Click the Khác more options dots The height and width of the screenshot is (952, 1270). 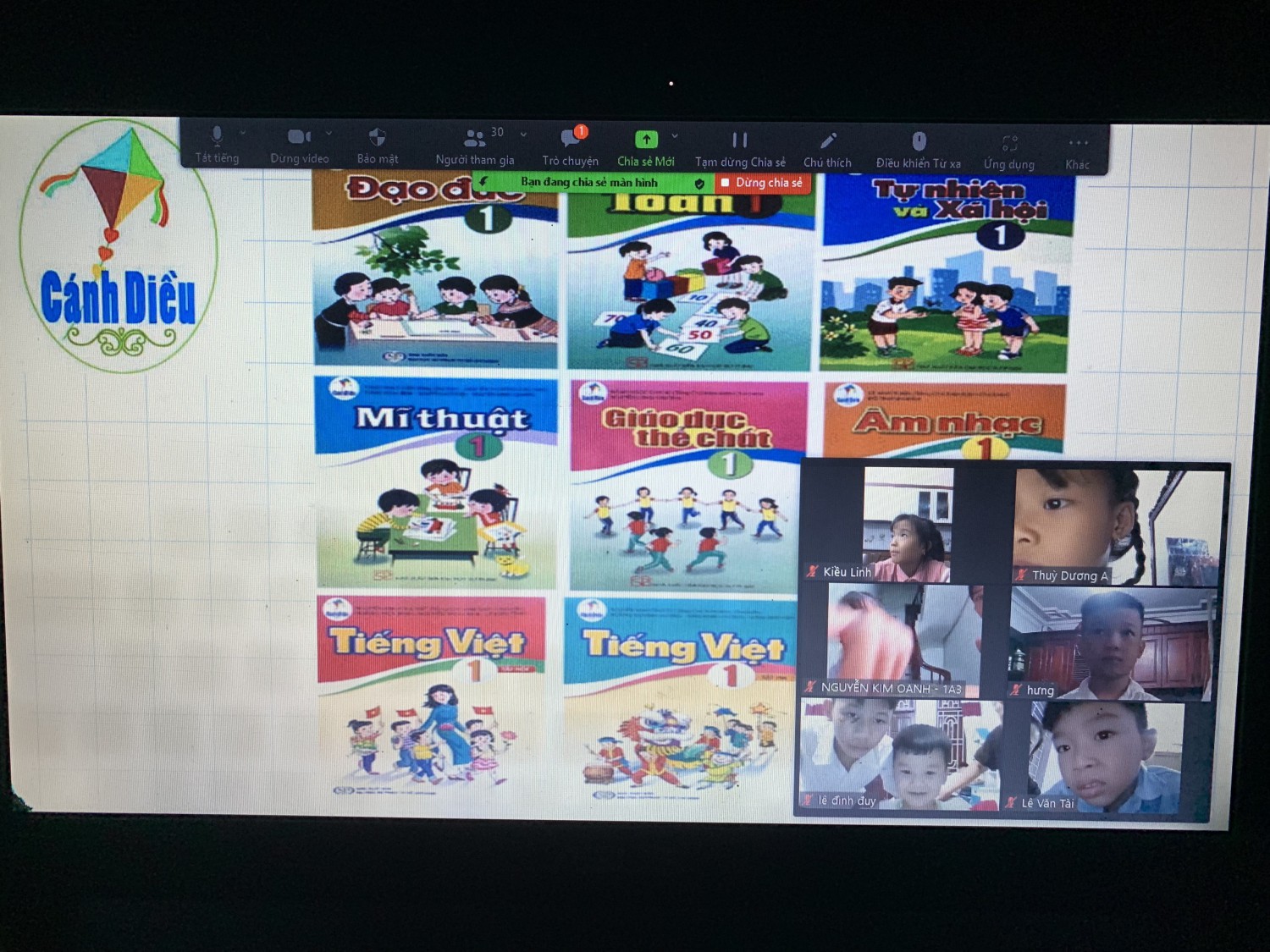click(1078, 143)
